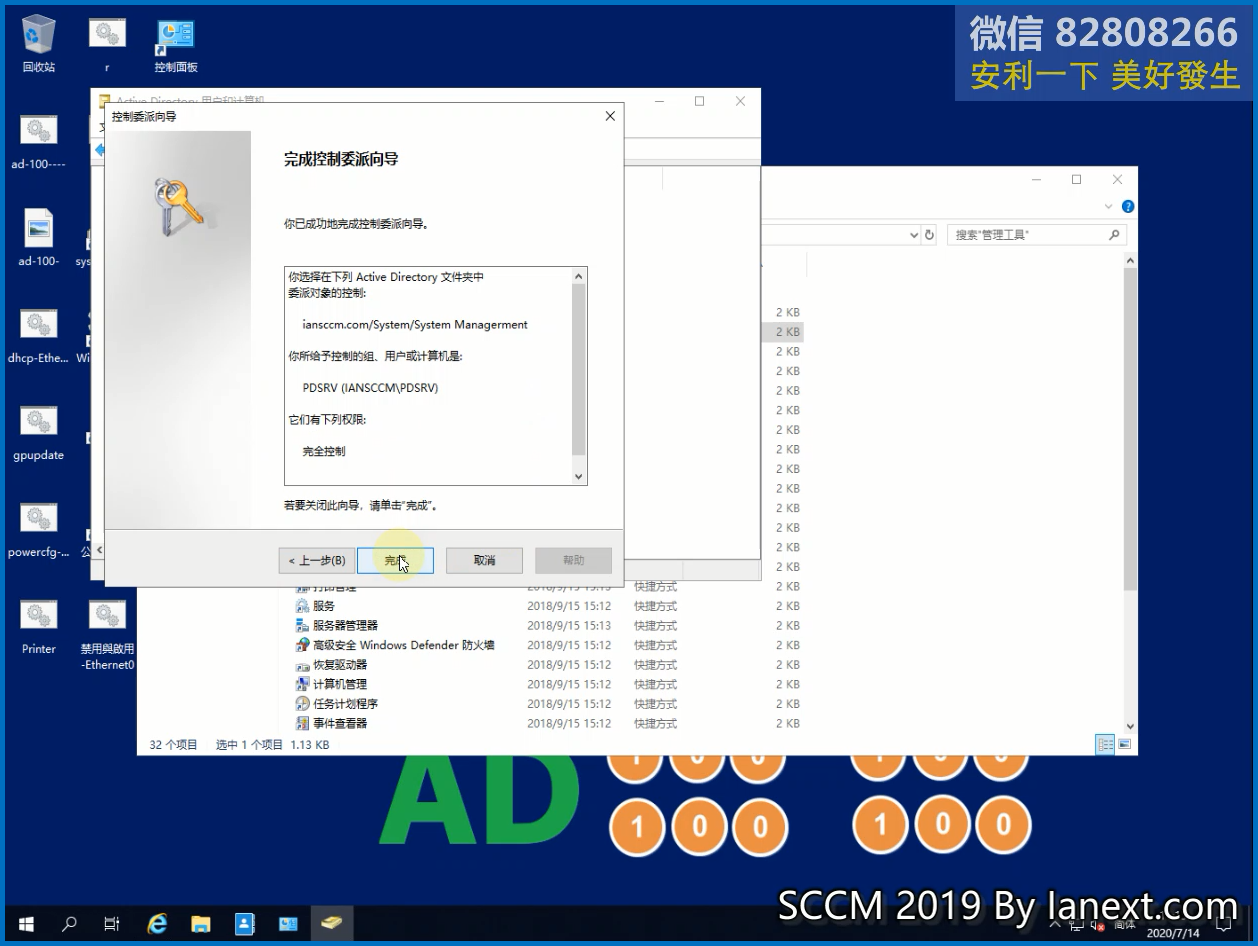Launch Internet Explorer from the taskbar

(x=157, y=924)
